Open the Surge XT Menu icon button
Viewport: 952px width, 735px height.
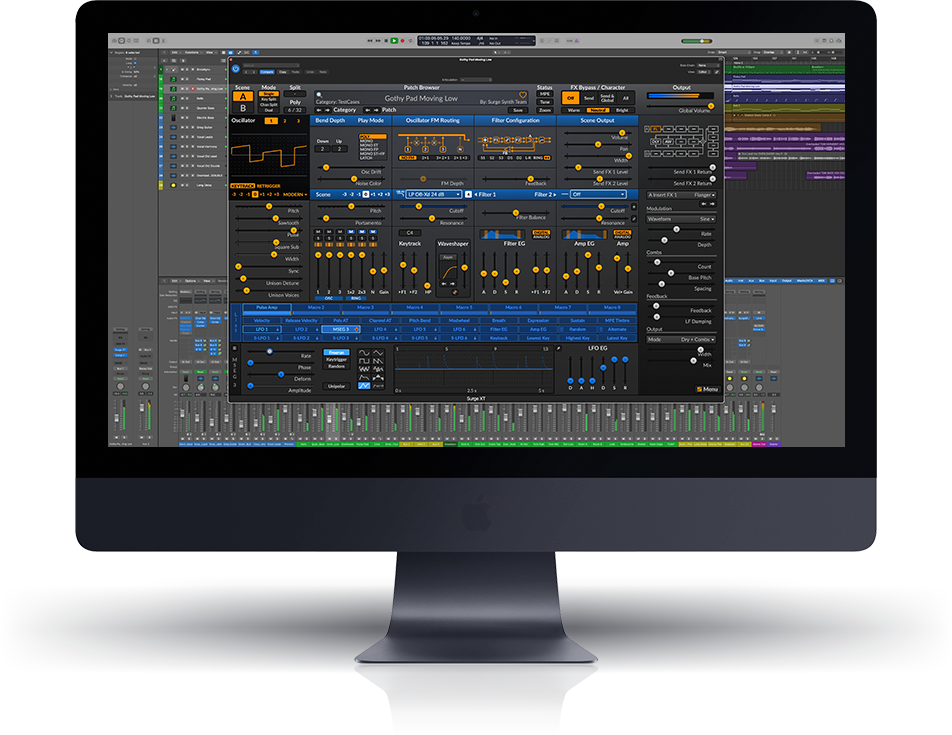[x=707, y=389]
